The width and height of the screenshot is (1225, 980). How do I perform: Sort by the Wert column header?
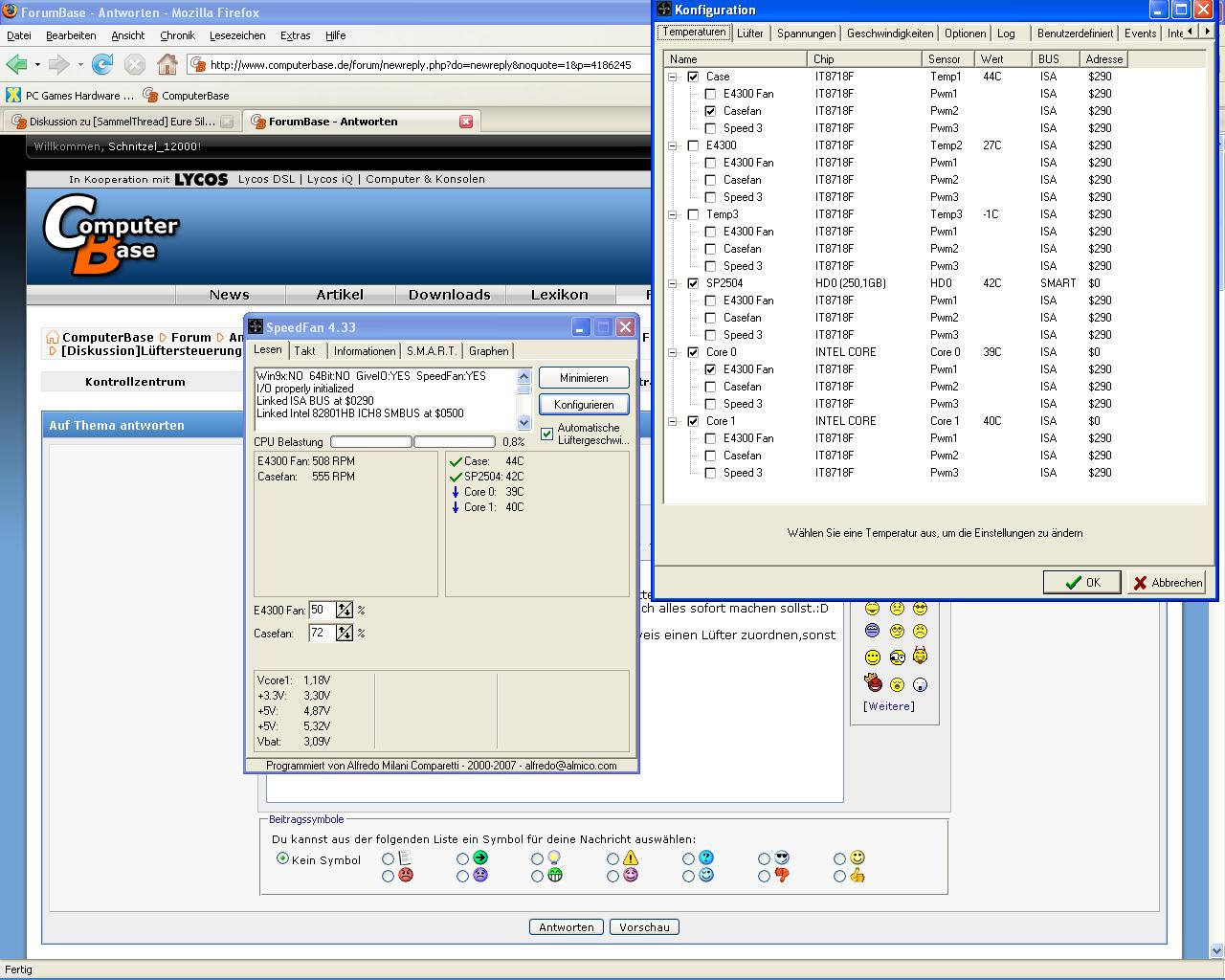point(1003,59)
